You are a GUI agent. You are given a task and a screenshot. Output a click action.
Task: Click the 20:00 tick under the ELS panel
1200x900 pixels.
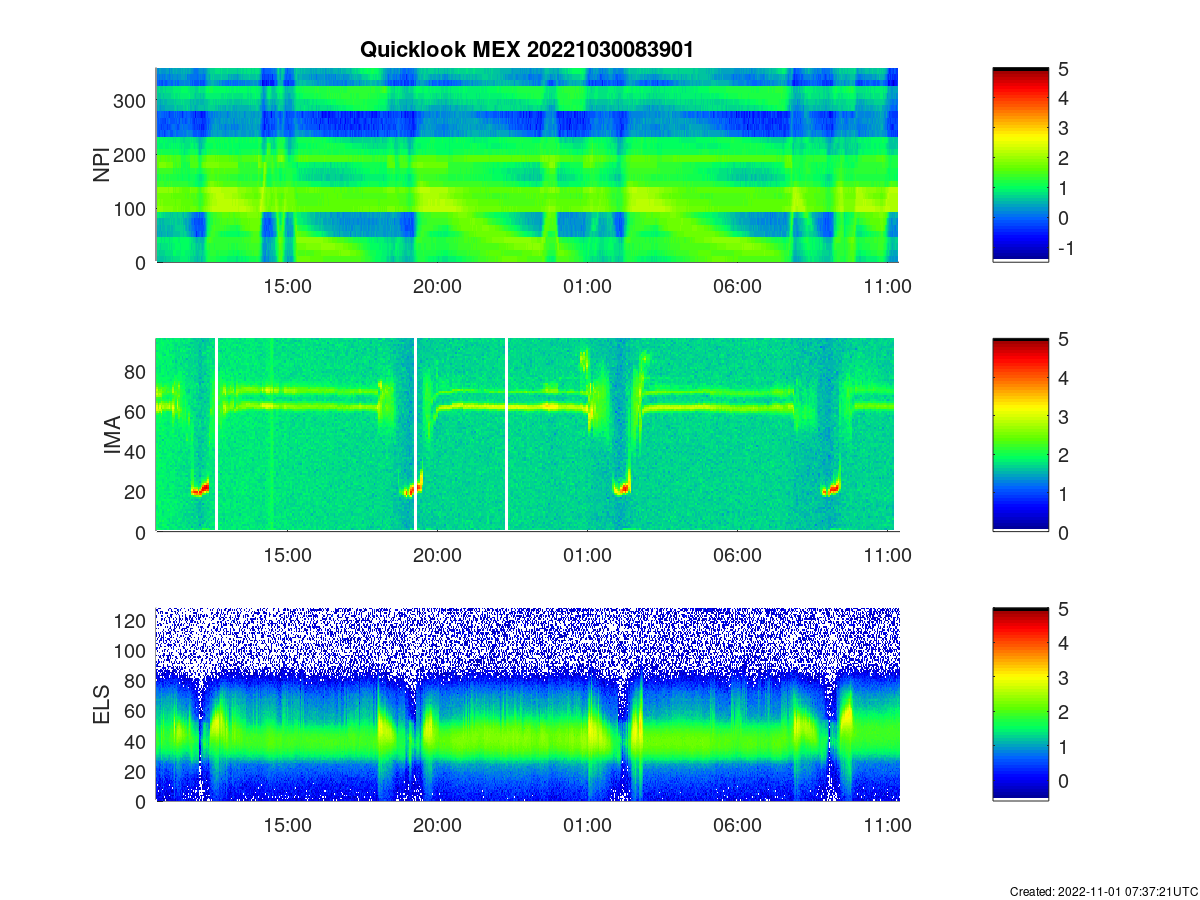438,826
